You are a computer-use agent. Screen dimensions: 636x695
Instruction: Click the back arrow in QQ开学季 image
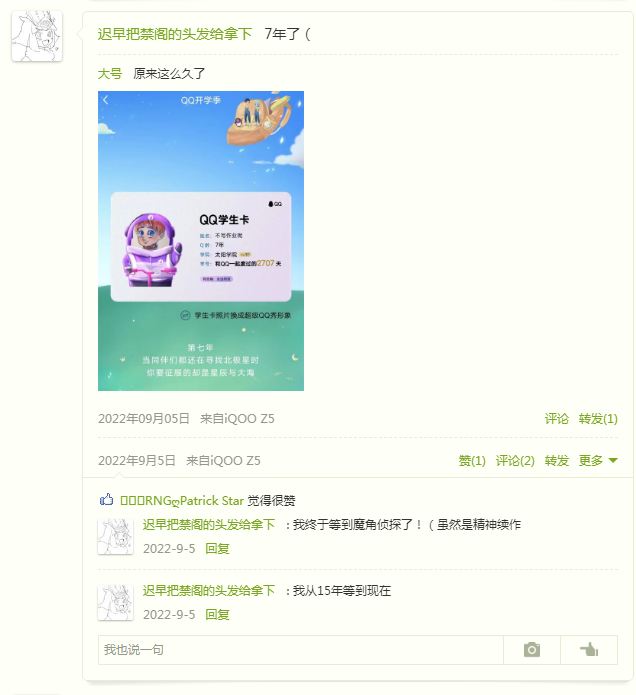coord(105,100)
